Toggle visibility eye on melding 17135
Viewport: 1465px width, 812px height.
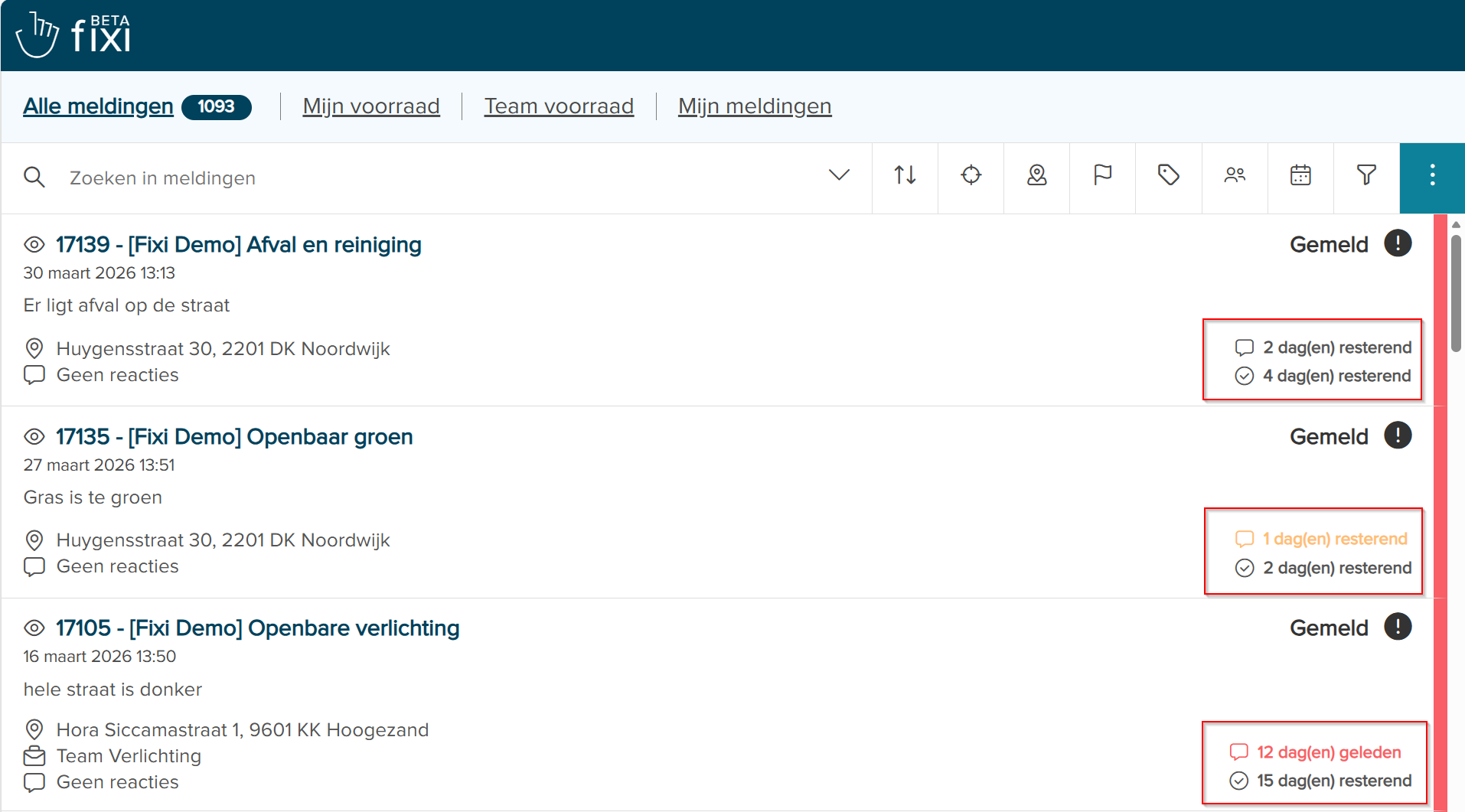click(34, 436)
